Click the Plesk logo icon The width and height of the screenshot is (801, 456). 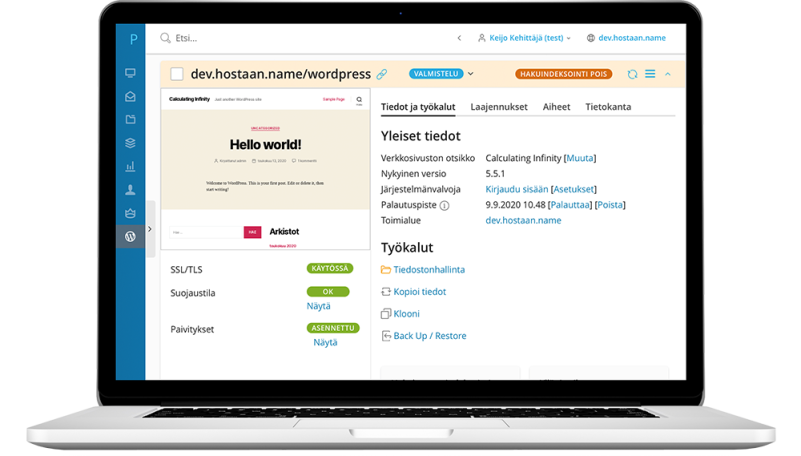[133, 39]
